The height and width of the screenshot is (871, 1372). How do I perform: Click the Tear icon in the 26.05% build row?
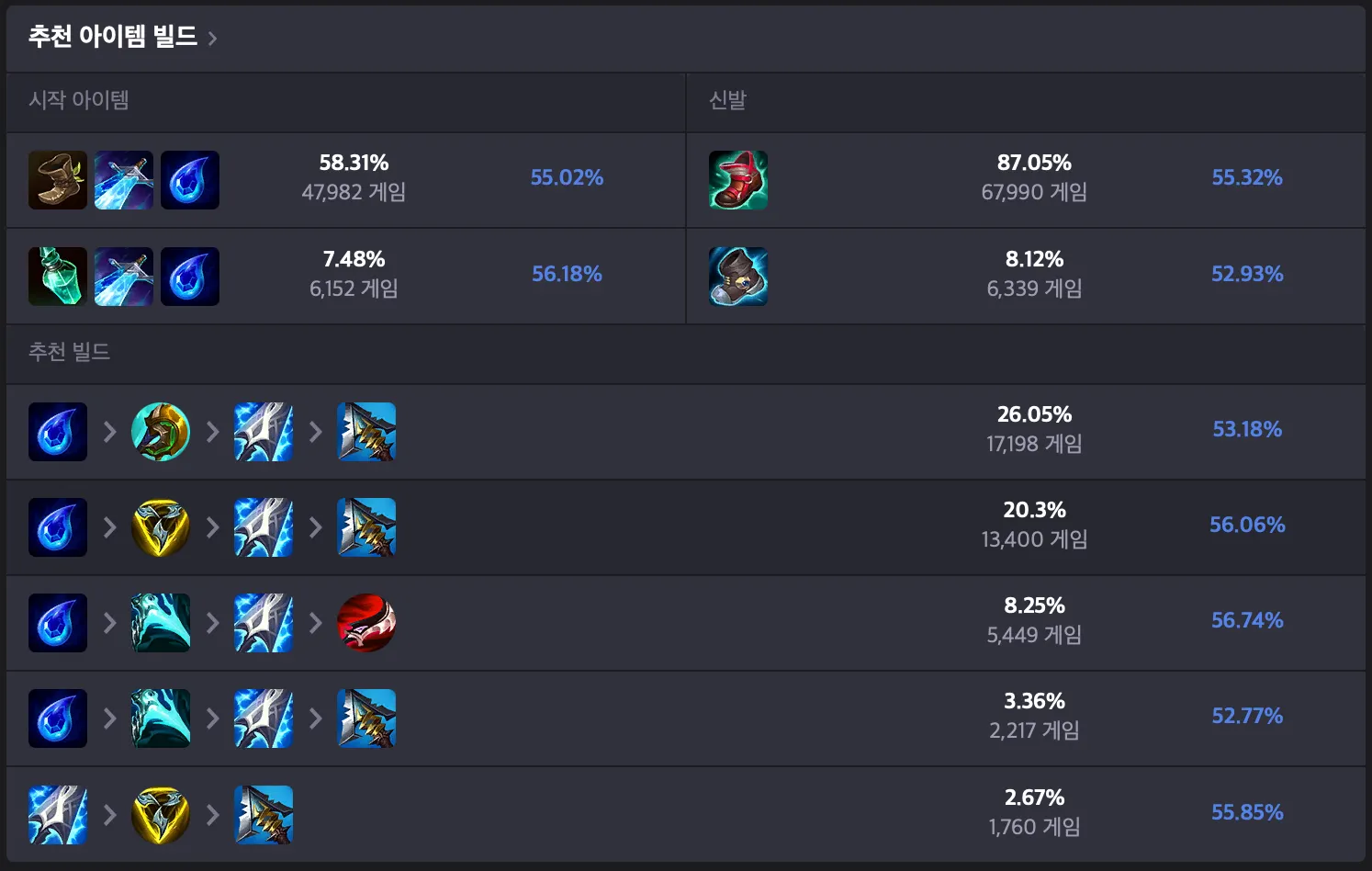(x=57, y=432)
